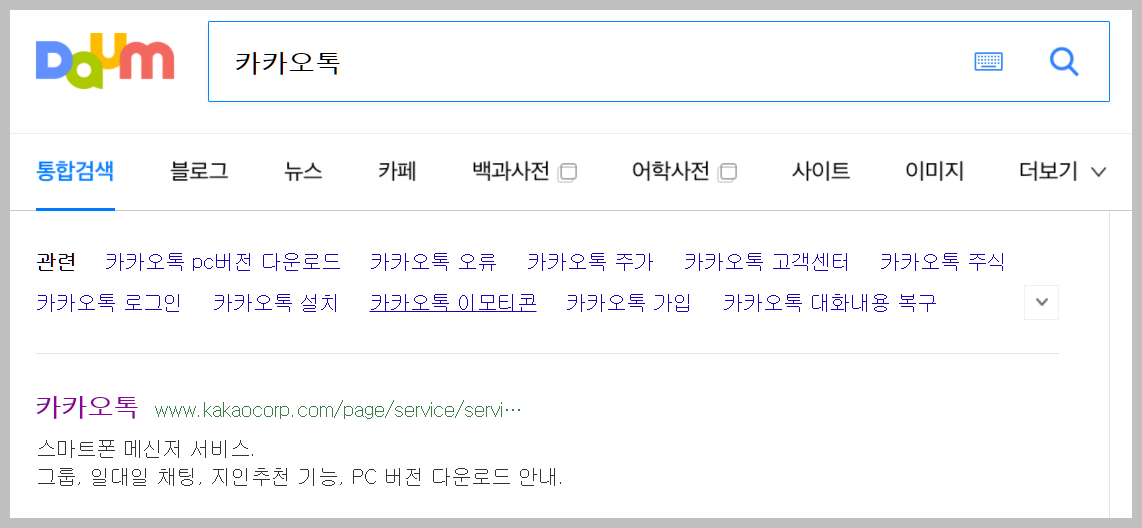Open the 백과사전 tab
The image size is (1142, 528).
pyautogui.click(x=511, y=172)
